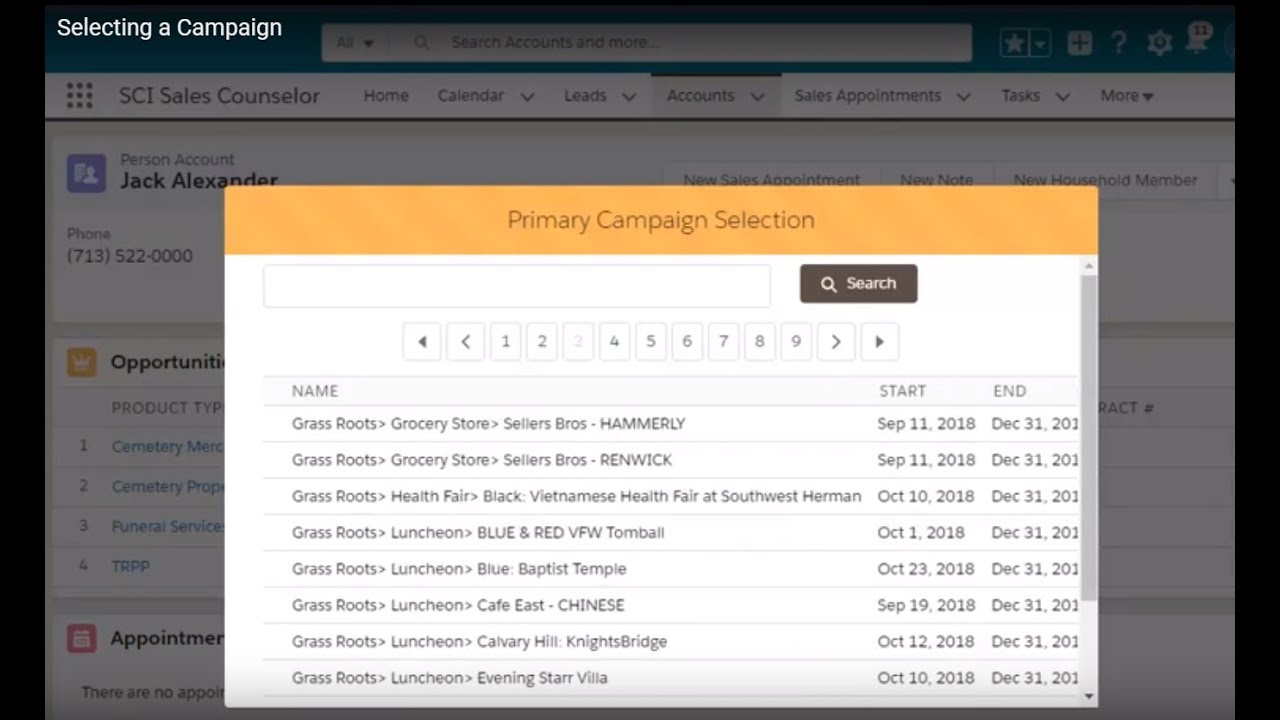This screenshot has height=720, width=1280.
Task: Click the campaign search text field
Action: pos(517,286)
